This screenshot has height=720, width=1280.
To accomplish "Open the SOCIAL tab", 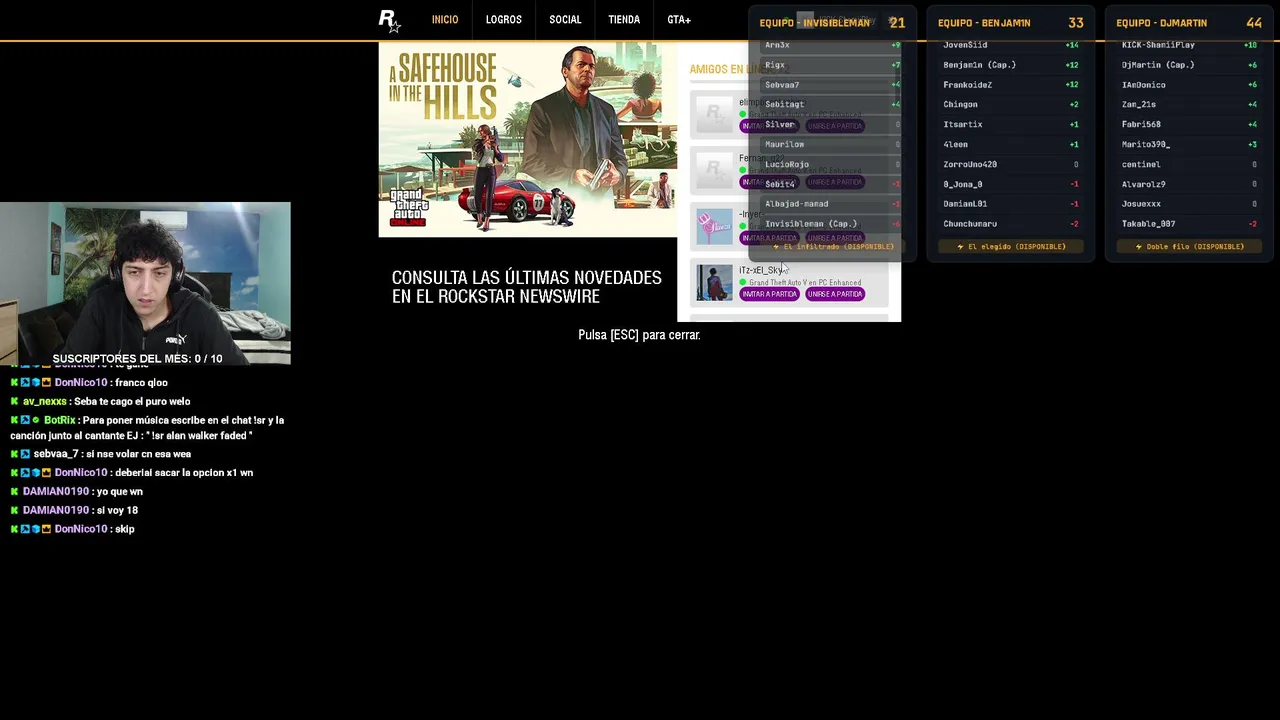I will point(565,20).
